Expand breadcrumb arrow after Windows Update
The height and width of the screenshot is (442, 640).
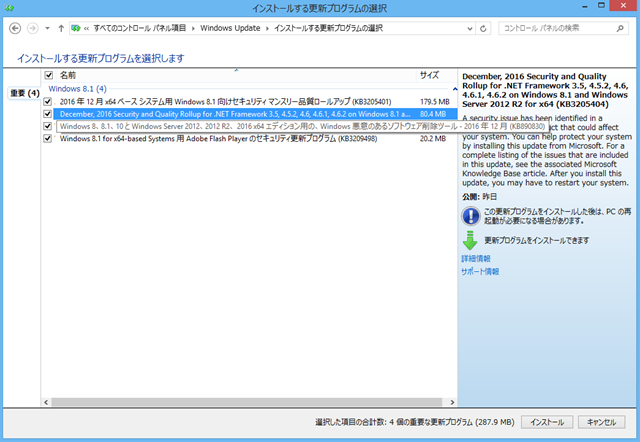pos(267,29)
